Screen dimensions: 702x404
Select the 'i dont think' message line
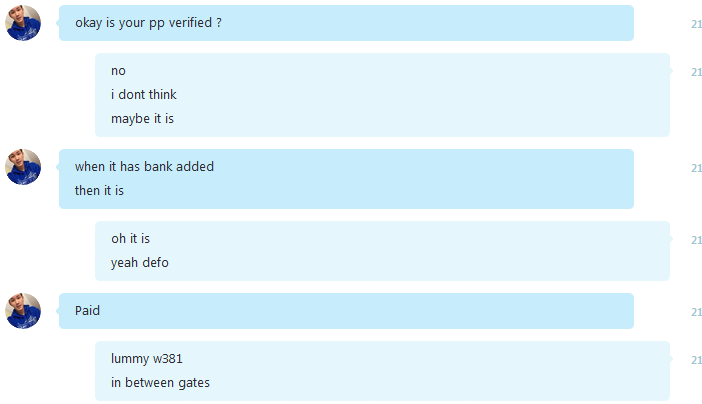(144, 95)
